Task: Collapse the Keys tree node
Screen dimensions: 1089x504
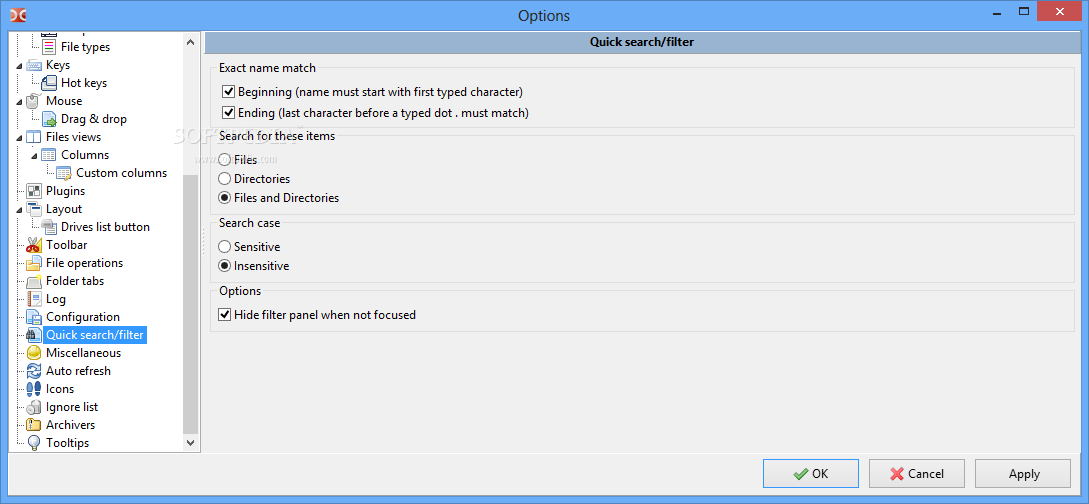Action: [x=19, y=66]
